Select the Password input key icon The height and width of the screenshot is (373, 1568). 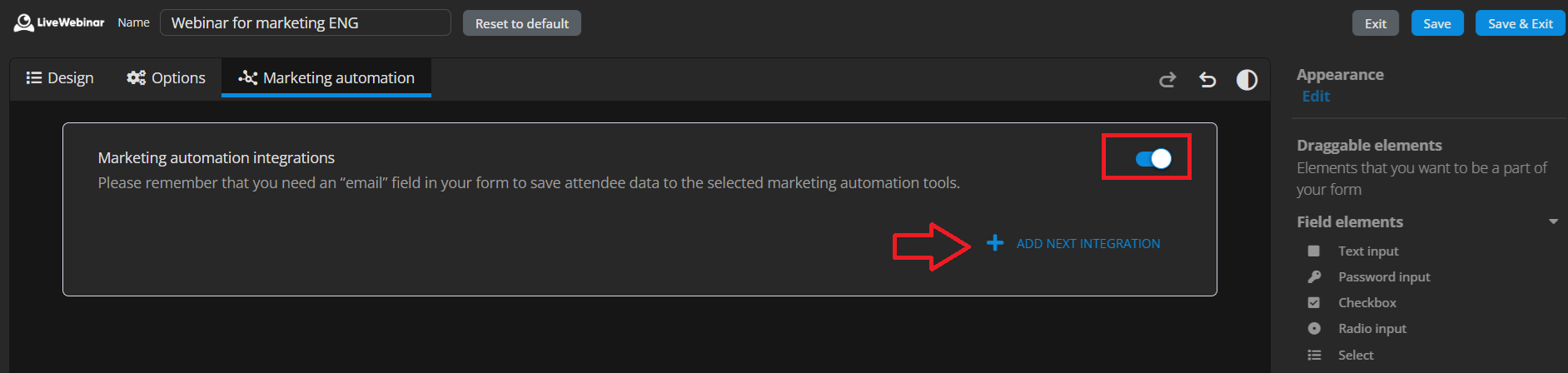pos(1314,277)
